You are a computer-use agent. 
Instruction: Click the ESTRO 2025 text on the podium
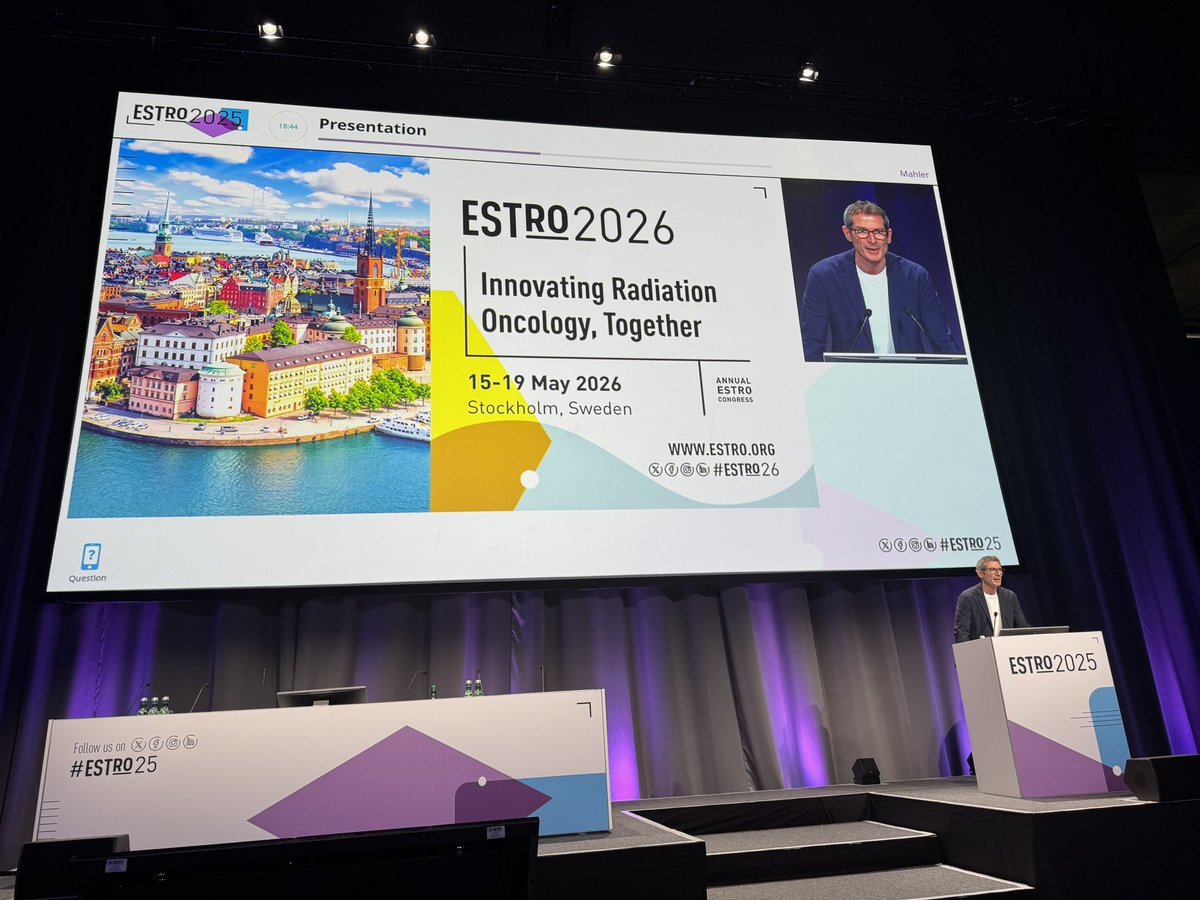pyautogui.click(x=1052, y=664)
